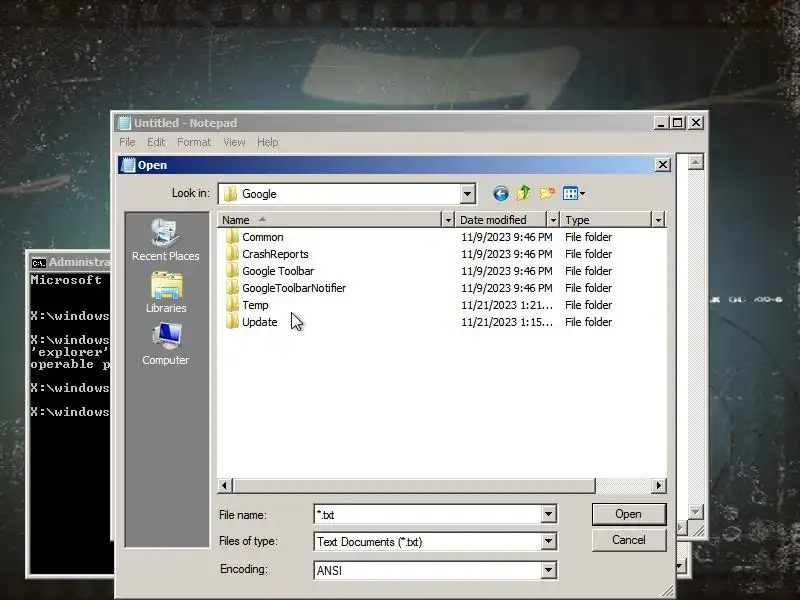Focus the Administrator command prompt title bar
The height and width of the screenshot is (600, 800).
tap(69, 262)
